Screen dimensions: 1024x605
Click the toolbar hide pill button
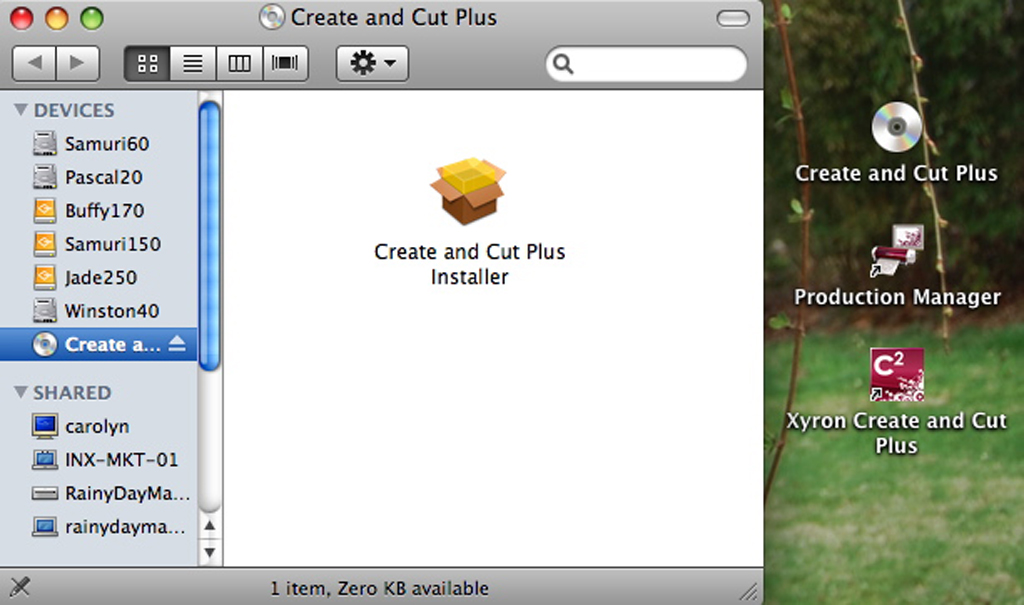click(733, 18)
